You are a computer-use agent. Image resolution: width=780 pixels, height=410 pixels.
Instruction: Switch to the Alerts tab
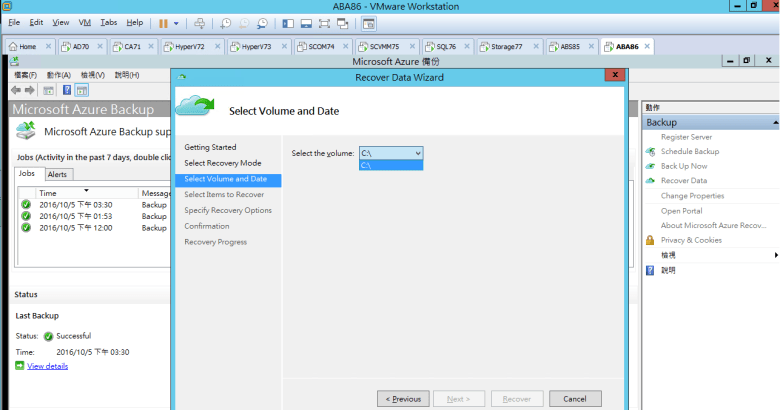[57, 174]
